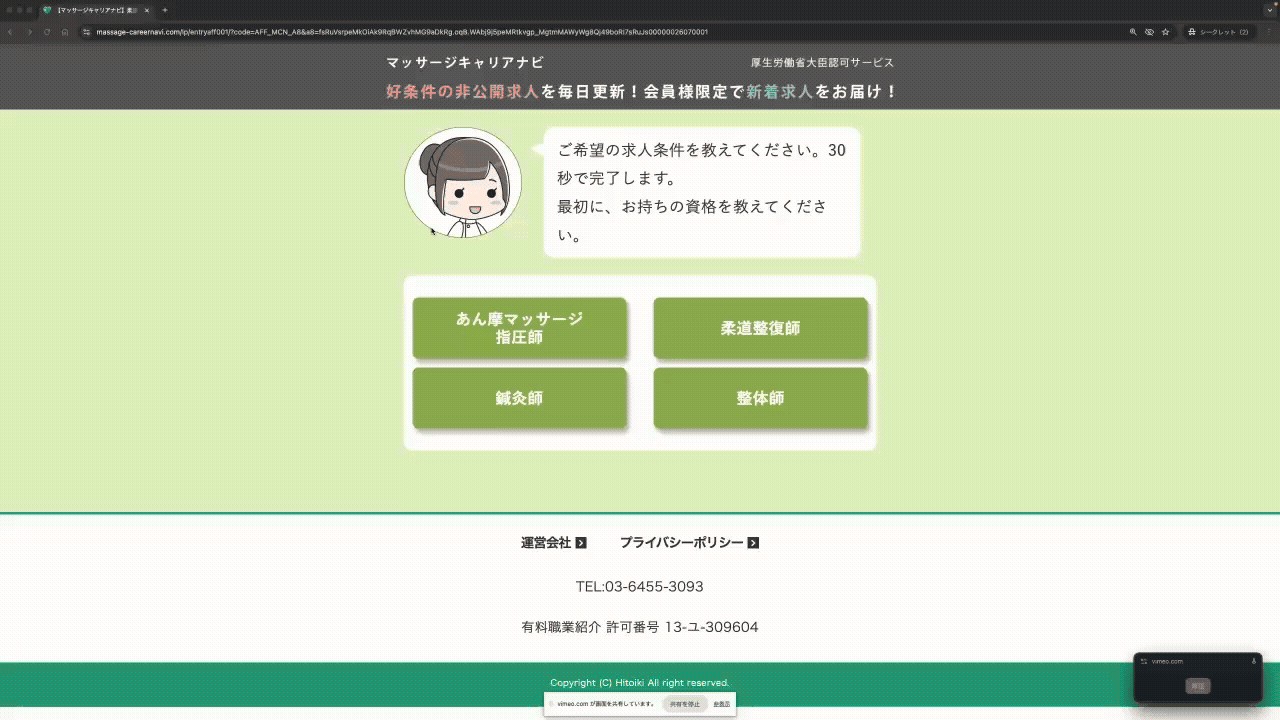Choose the 整体師 qualification option

[x=760, y=398]
